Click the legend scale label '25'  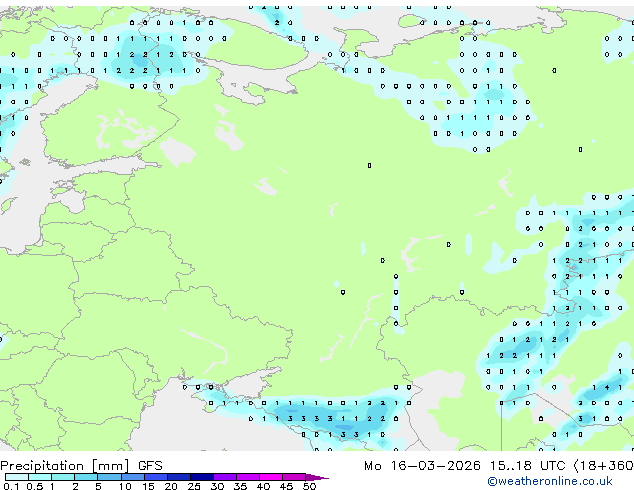[x=194, y=486]
